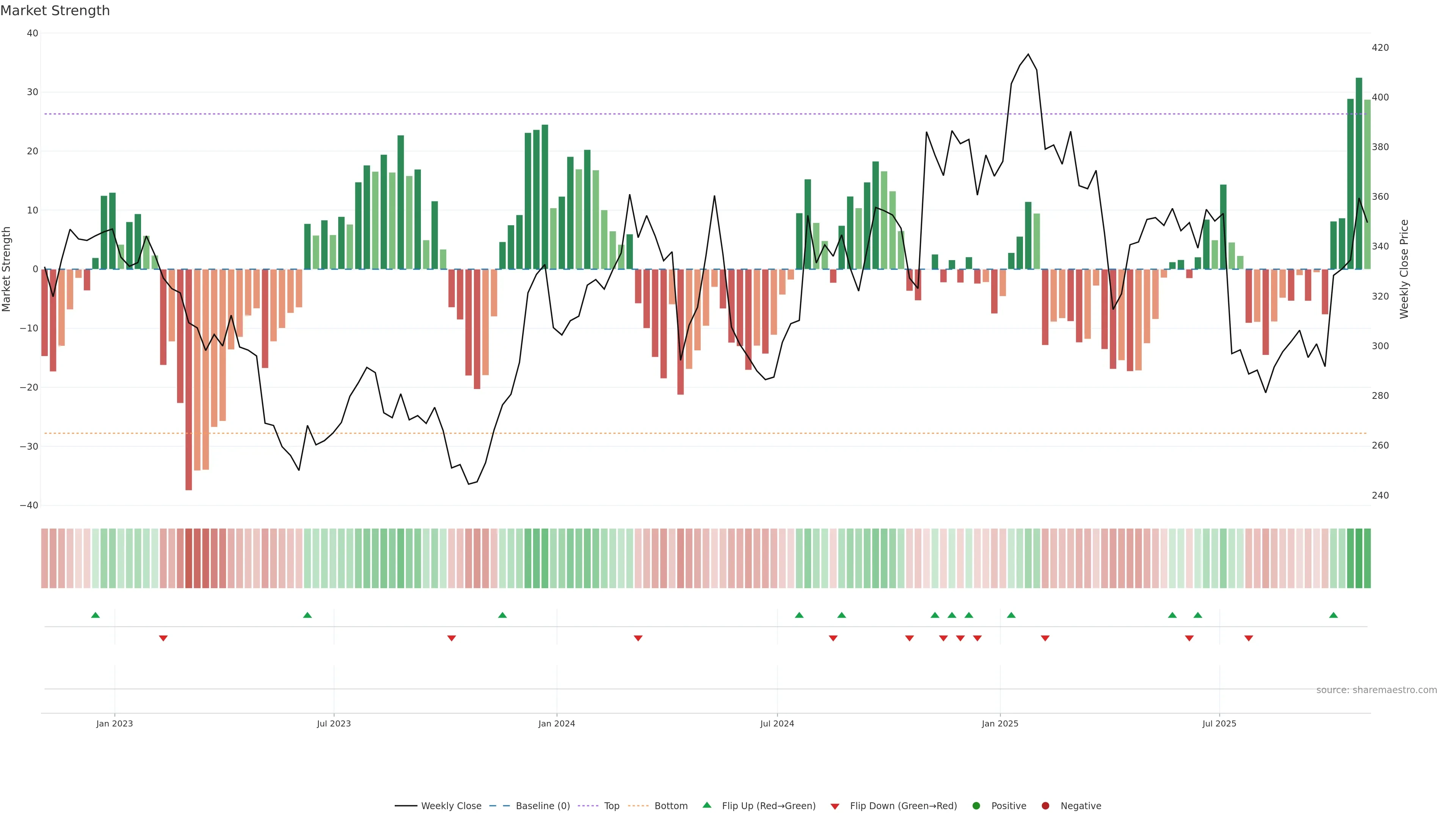Click the leftmost green flip-up triangle marker
The width and height of the screenshot is (1456, 819).
(96, 615)
